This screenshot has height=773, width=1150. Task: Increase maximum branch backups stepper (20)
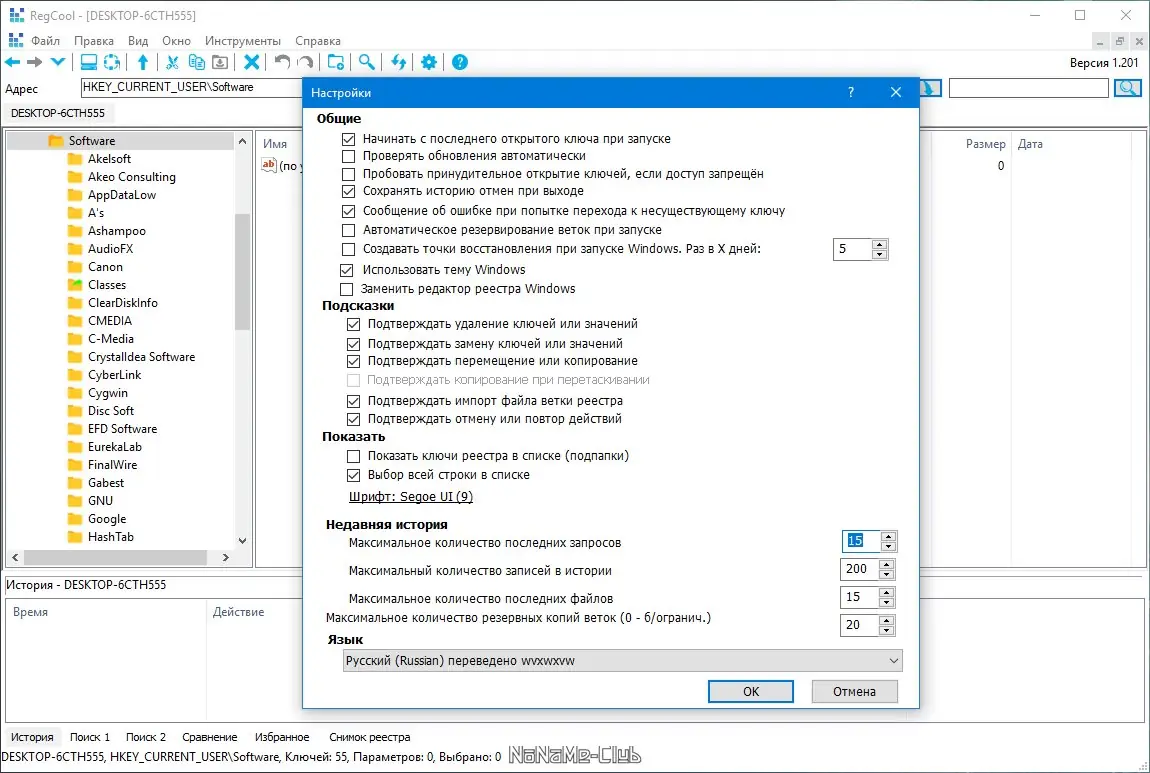[x=887, y=620]
